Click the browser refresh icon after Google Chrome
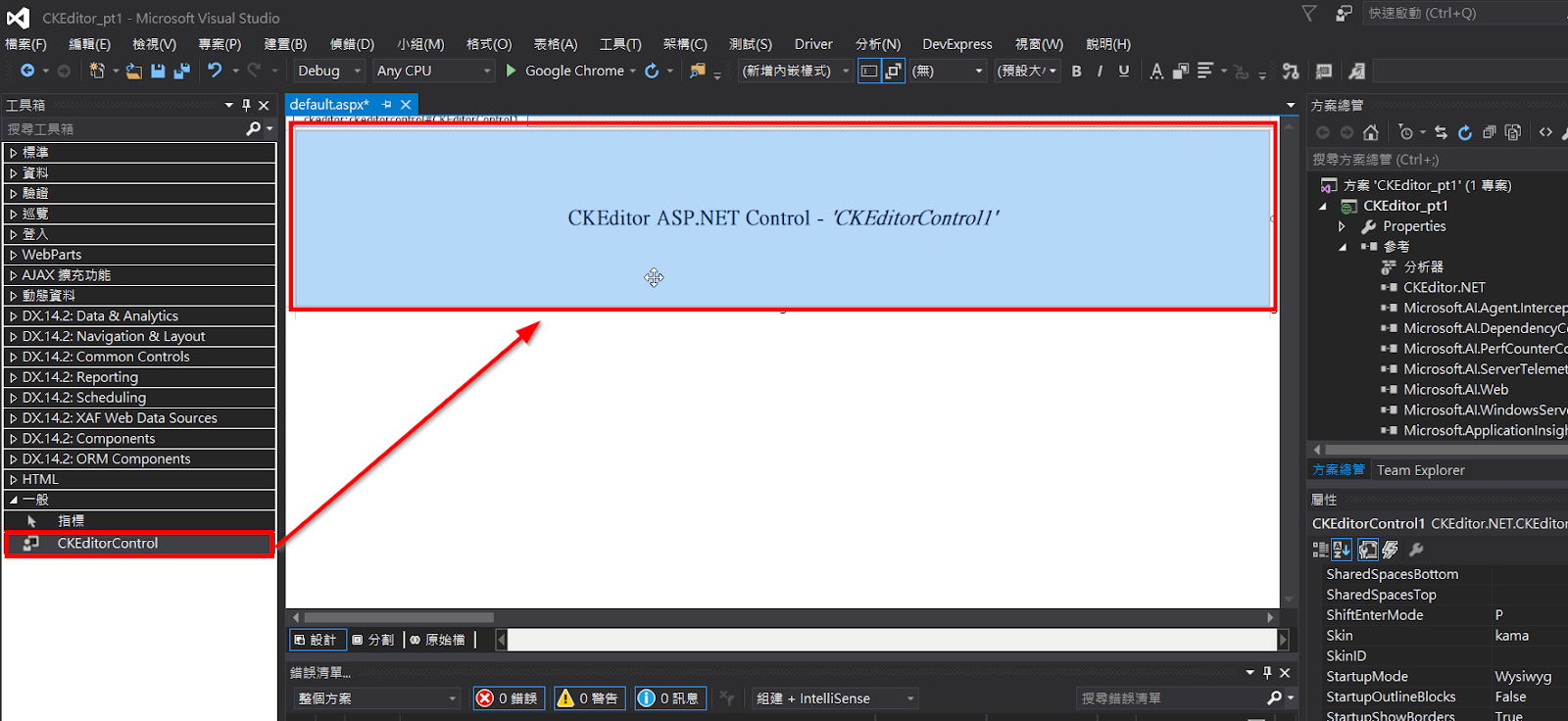Viewport: 1568px width, 721px height. (652, 71)
